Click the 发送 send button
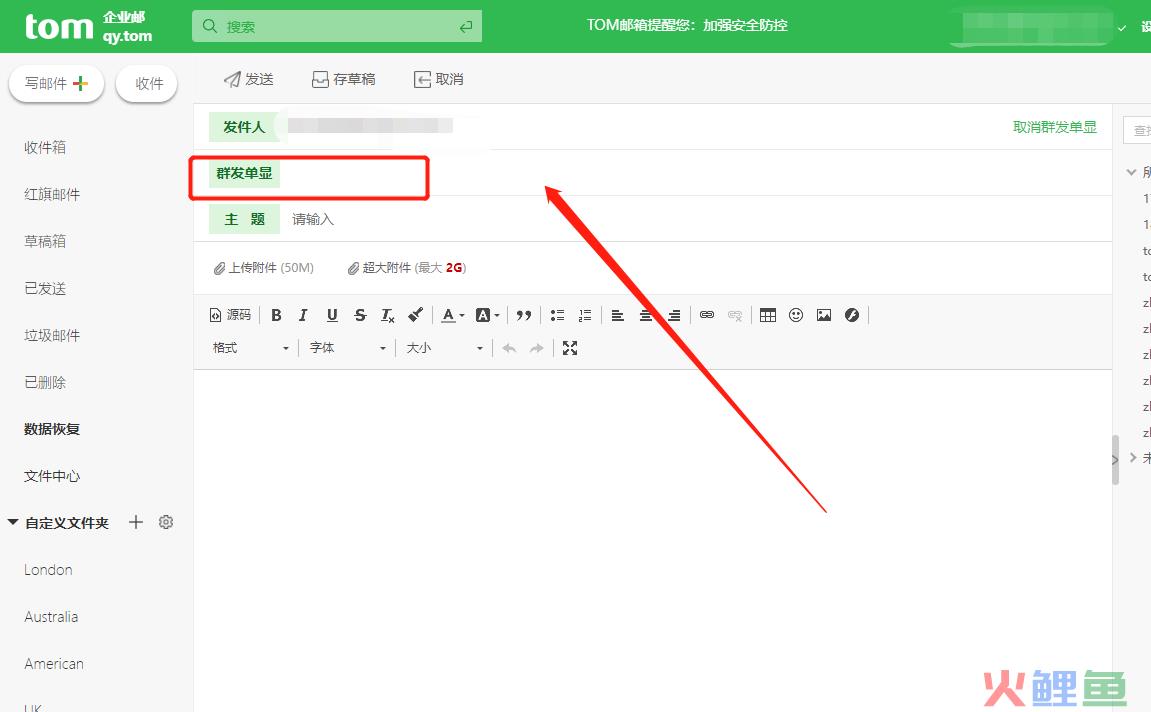Image resolution: width=1151 pixels, height=712 pixels. point(249,79)
